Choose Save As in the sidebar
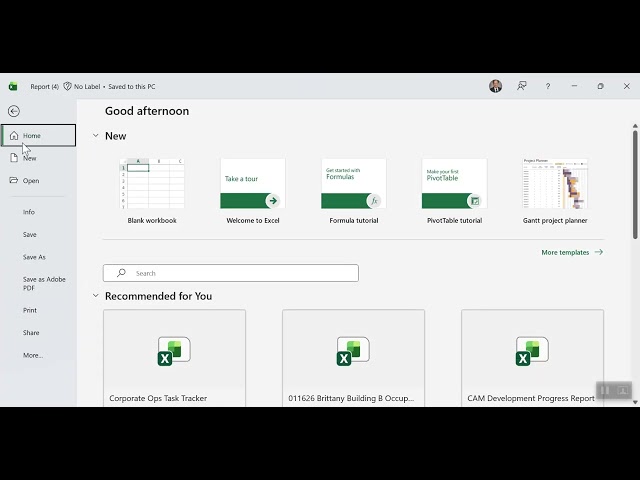Image resolution: width=640 pixels, height=480 pixels. (x=34, y=257)
